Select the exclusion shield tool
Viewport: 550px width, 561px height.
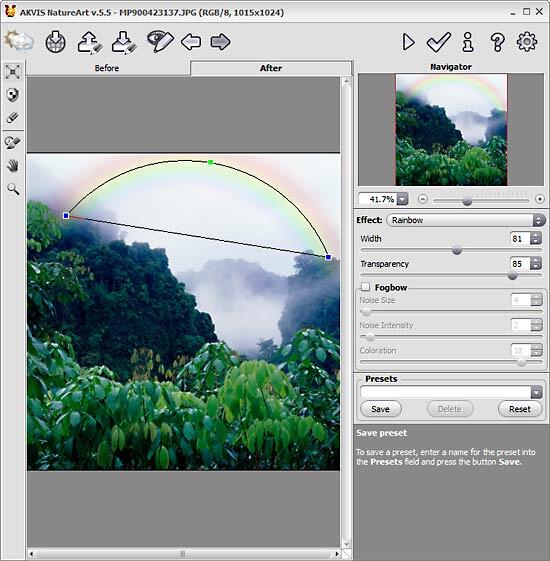coord(13,95)
